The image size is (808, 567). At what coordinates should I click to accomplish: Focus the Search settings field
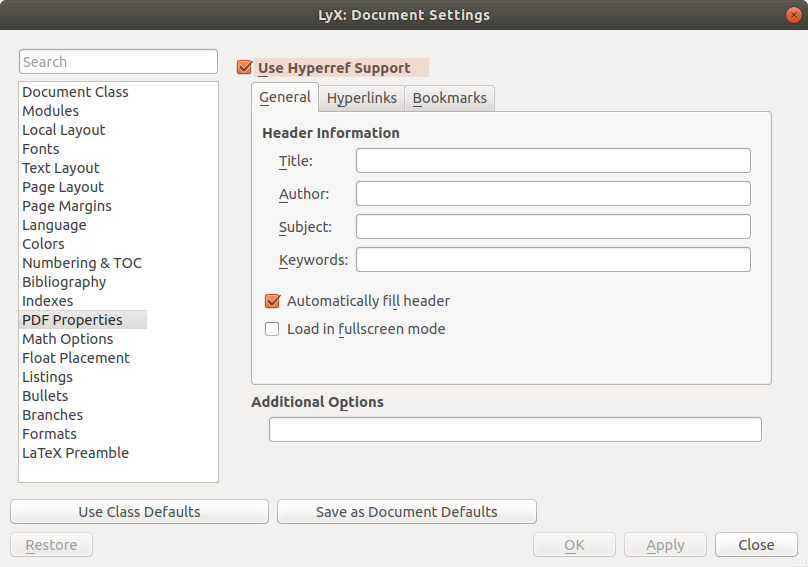pos(118,62)
